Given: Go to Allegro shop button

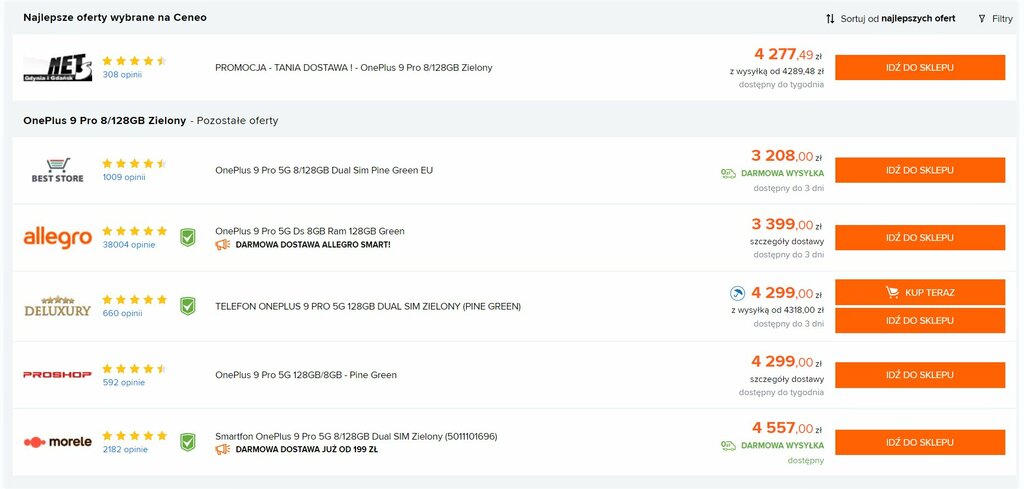Looking at the screenshot, I should click(x=920, y=238).
